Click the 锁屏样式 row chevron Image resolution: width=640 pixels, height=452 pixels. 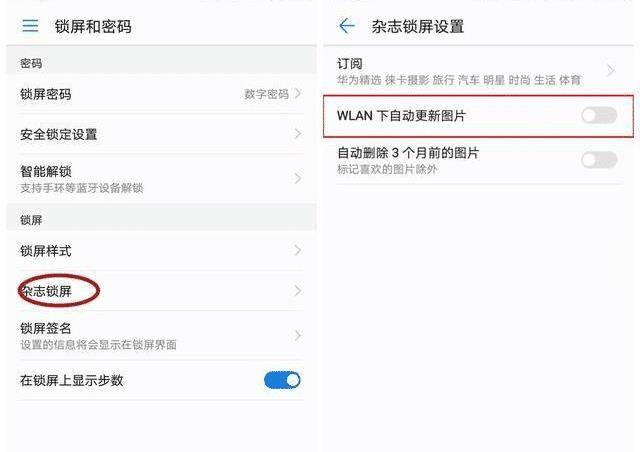[x=298, y=250]
